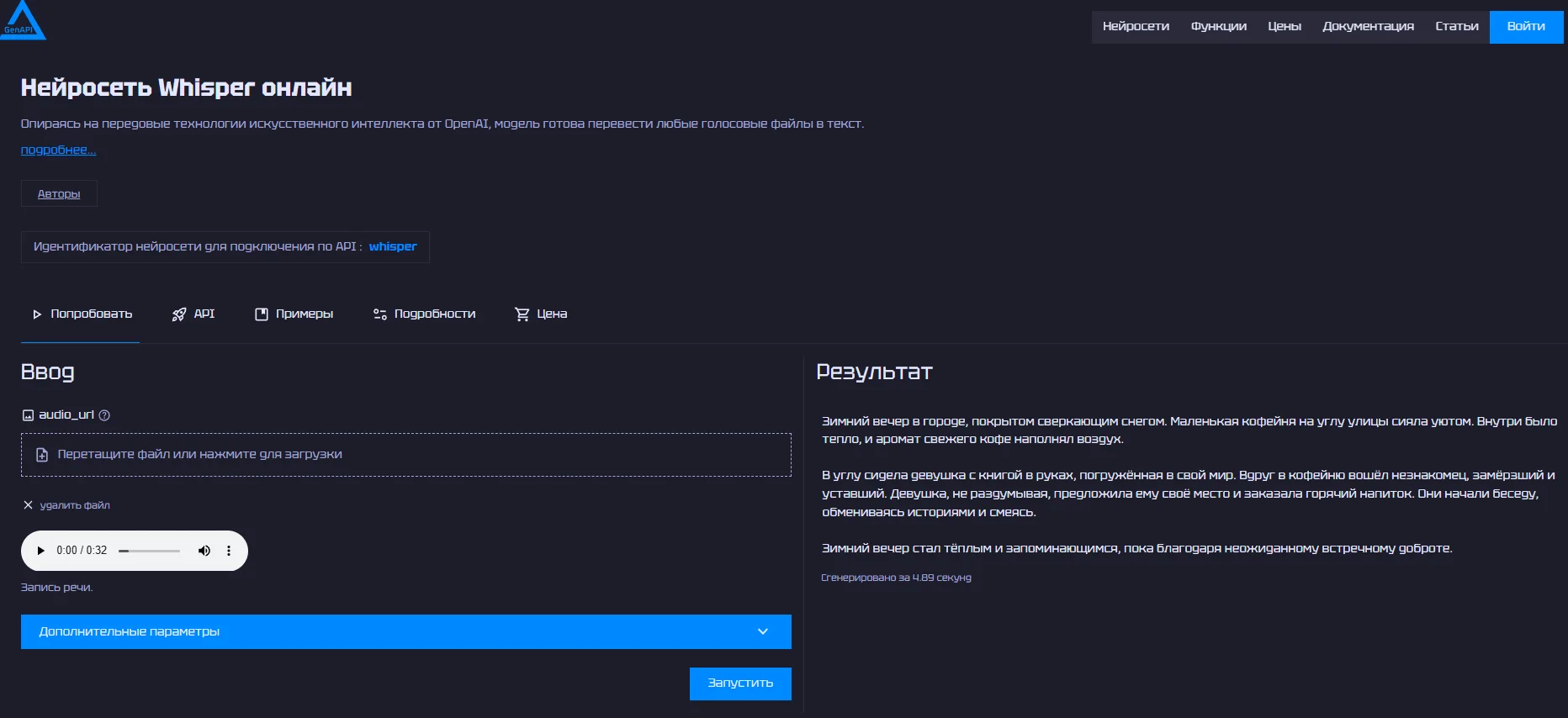1568x718 pixels.
Task: Click the Запустить run button
Action: click(740, 684)
